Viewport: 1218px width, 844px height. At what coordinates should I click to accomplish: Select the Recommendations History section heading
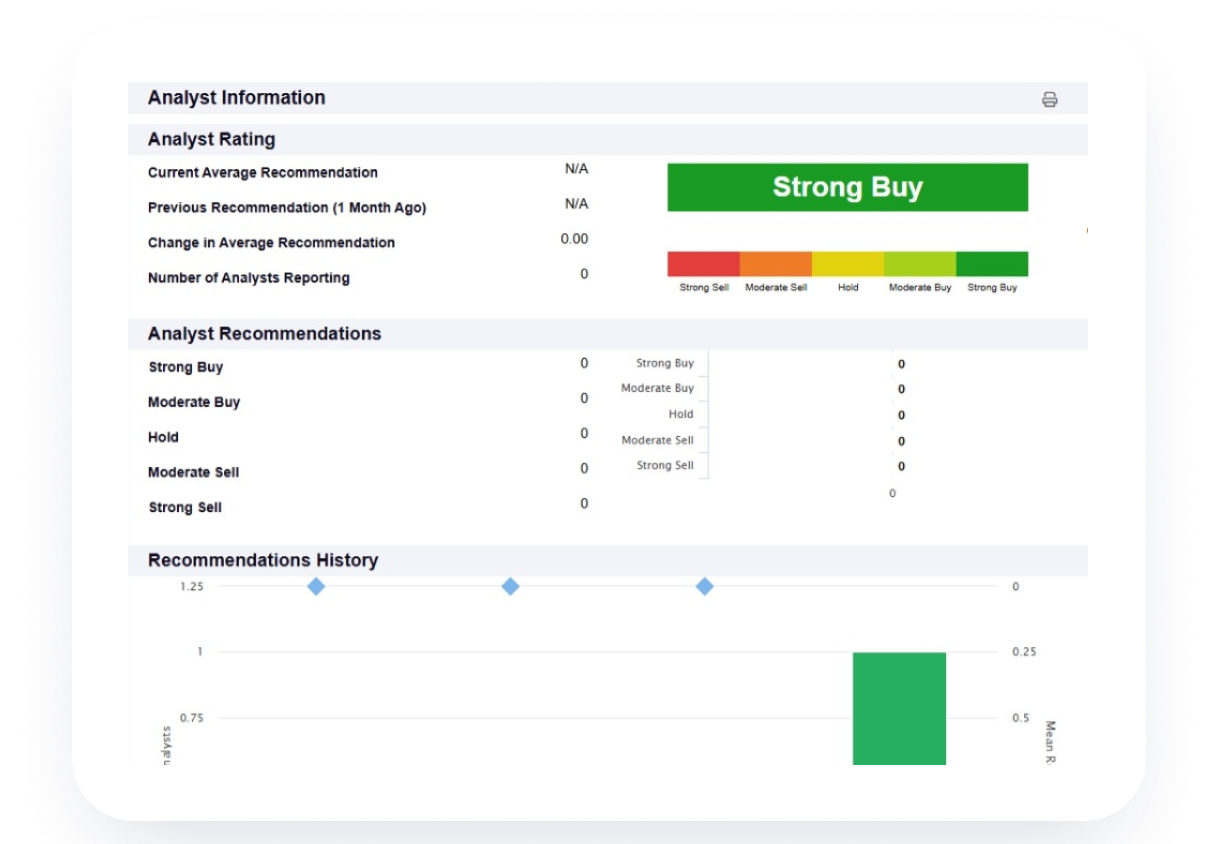[x=263, y=560]
